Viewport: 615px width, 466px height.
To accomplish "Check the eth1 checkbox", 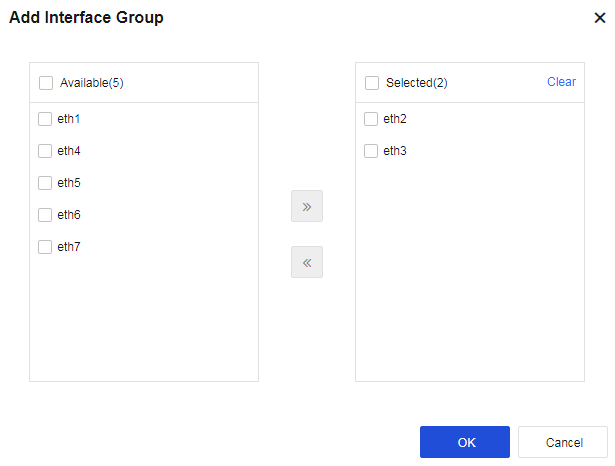I will (45, 119).
